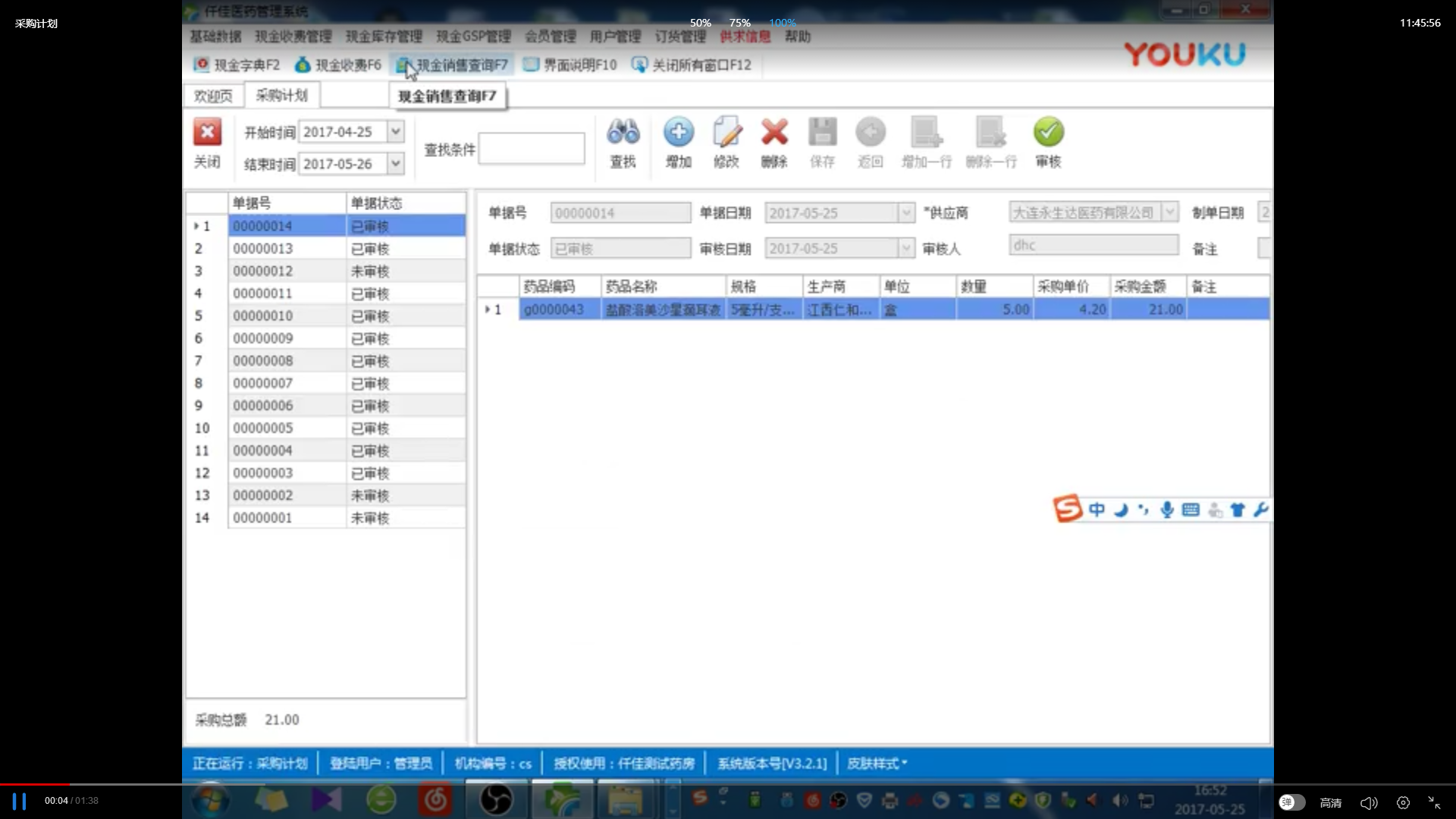
Task: Click the 审核 green checkmark icon
Action: [x=1049, y=132]
